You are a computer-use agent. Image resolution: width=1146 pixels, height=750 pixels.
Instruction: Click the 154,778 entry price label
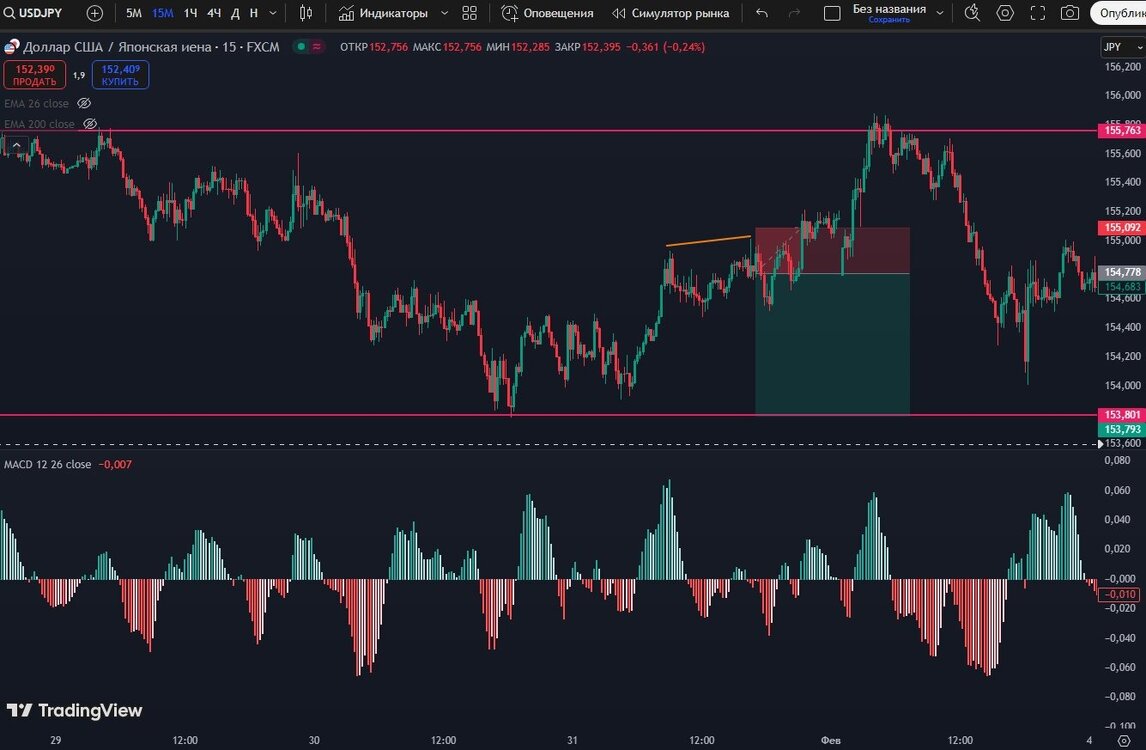coord(1122,272)
